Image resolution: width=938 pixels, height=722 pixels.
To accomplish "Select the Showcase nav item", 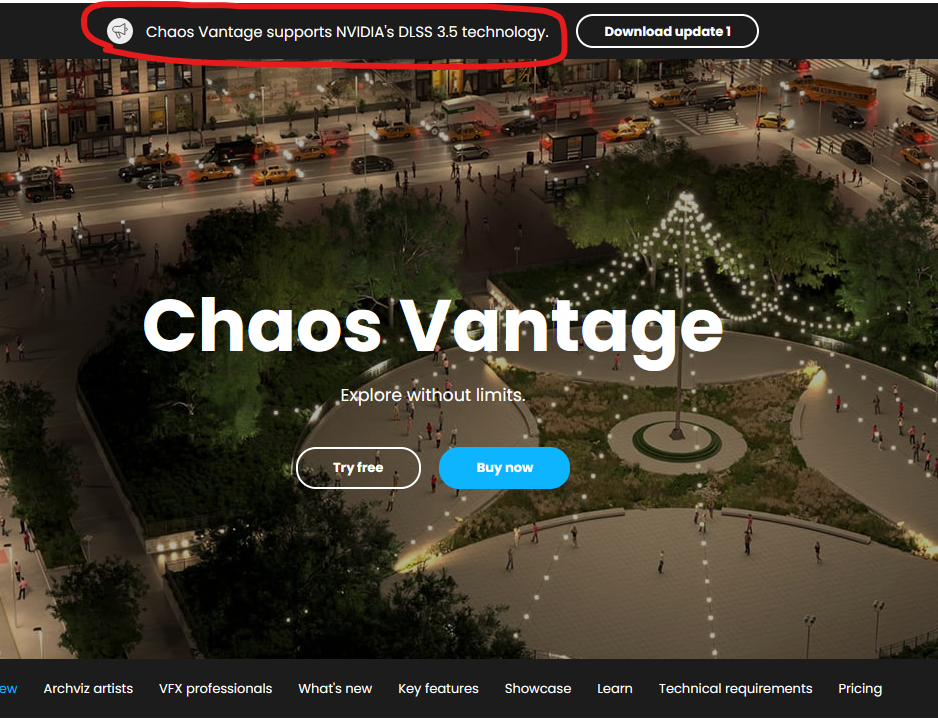I will click(538, 689).
